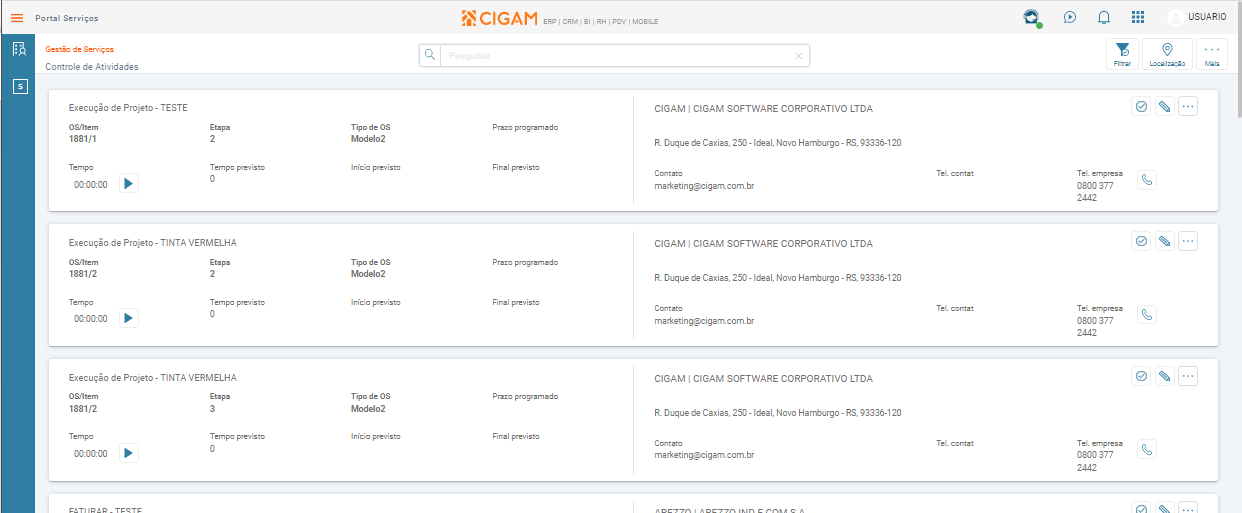The height and width of the screenshot is (513, 1242).
Task: Open the apps grid launcher
Action: click(x=1138, y=17)
